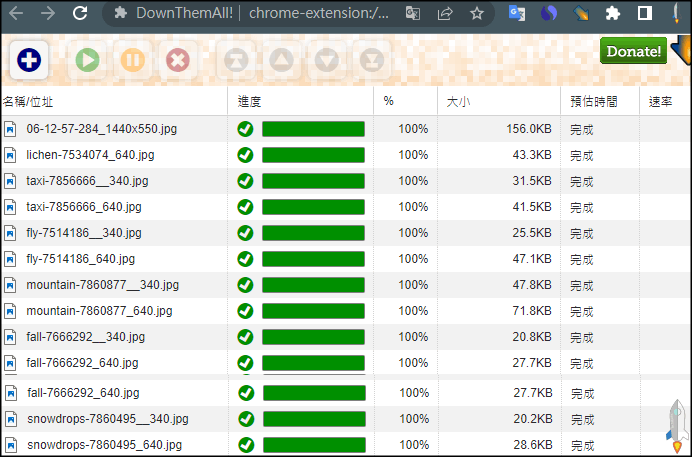This screenshot has height=457, width=692.
Task: Sort by 大小 column header
Action: click(458, 101)
